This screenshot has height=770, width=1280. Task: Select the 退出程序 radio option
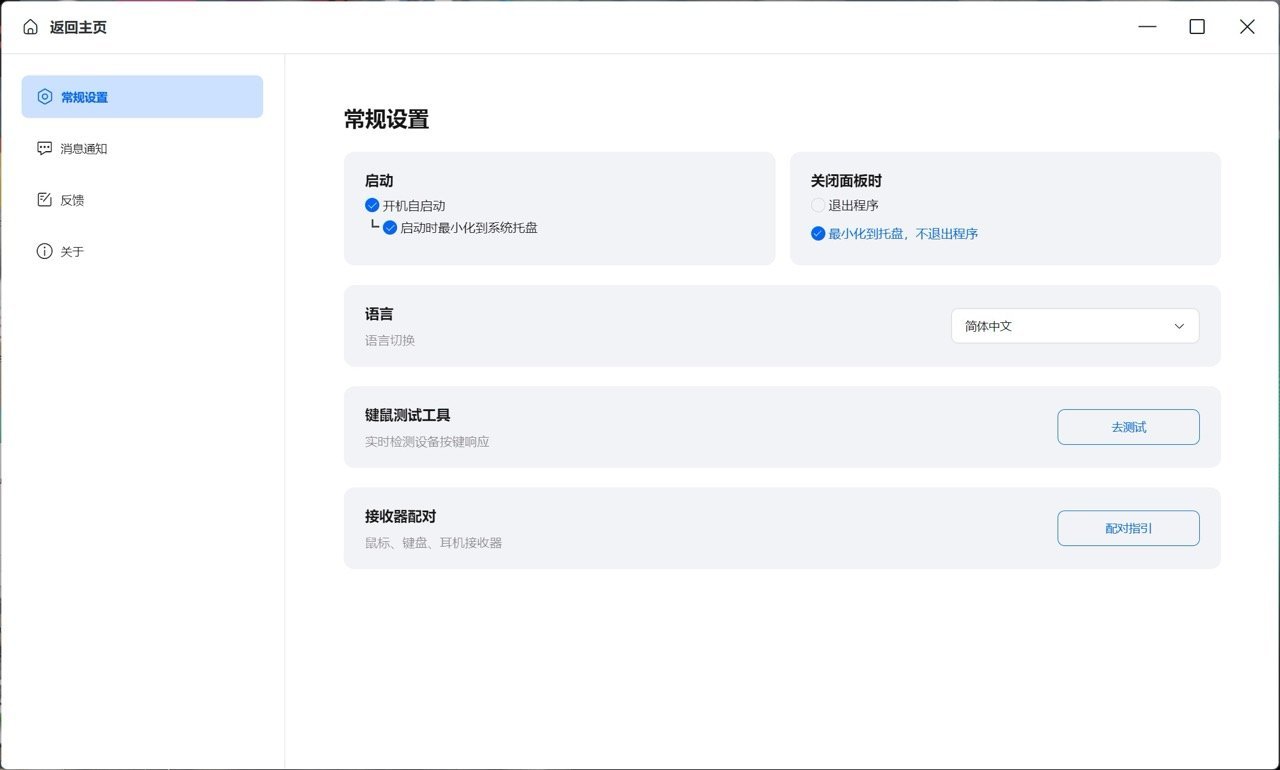(818, 205)
